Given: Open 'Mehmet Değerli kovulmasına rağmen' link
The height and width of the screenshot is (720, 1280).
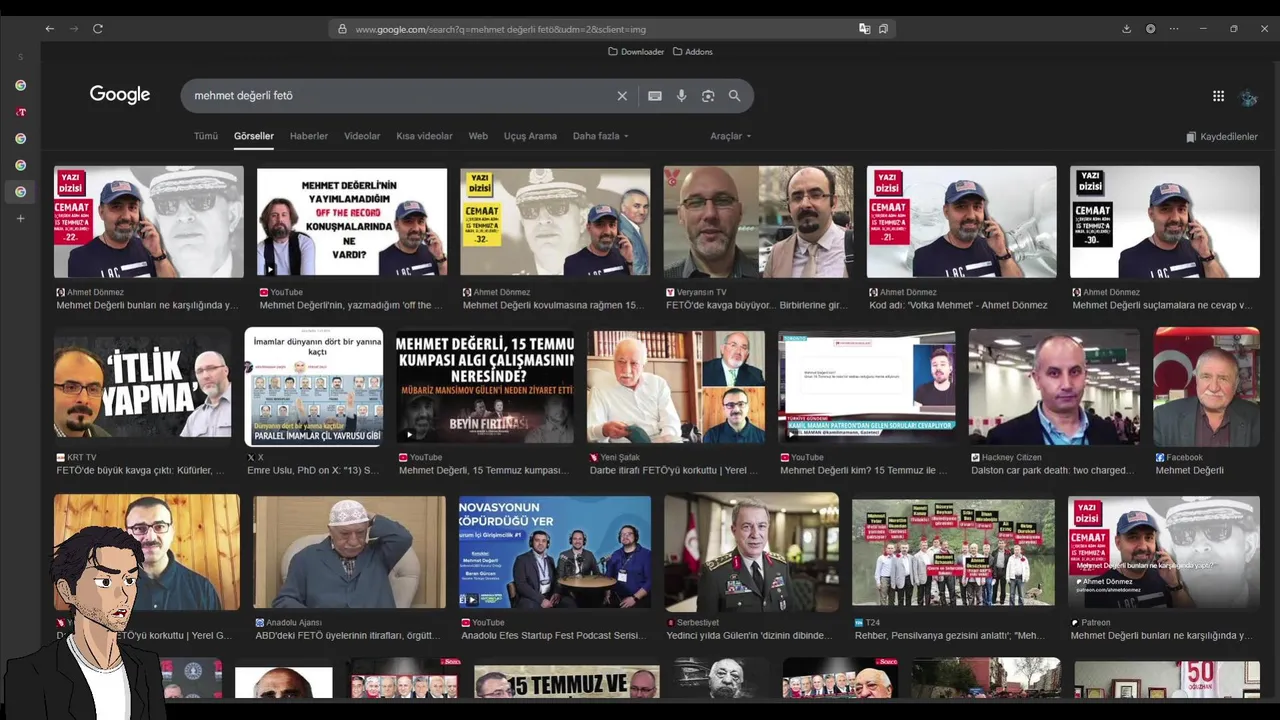Looking at the screenshot, I should pyautogui.click(x=554, y=305).
